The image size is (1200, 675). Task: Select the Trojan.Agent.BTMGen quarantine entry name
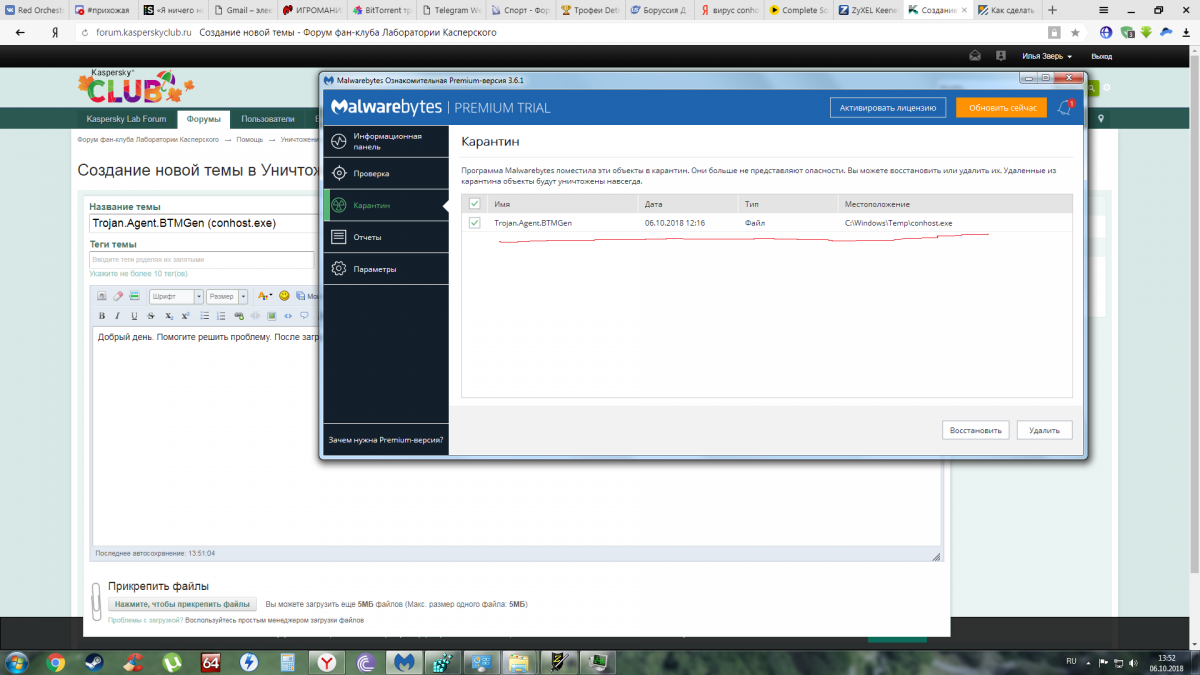pyautogui.click(x=533, y=223)
